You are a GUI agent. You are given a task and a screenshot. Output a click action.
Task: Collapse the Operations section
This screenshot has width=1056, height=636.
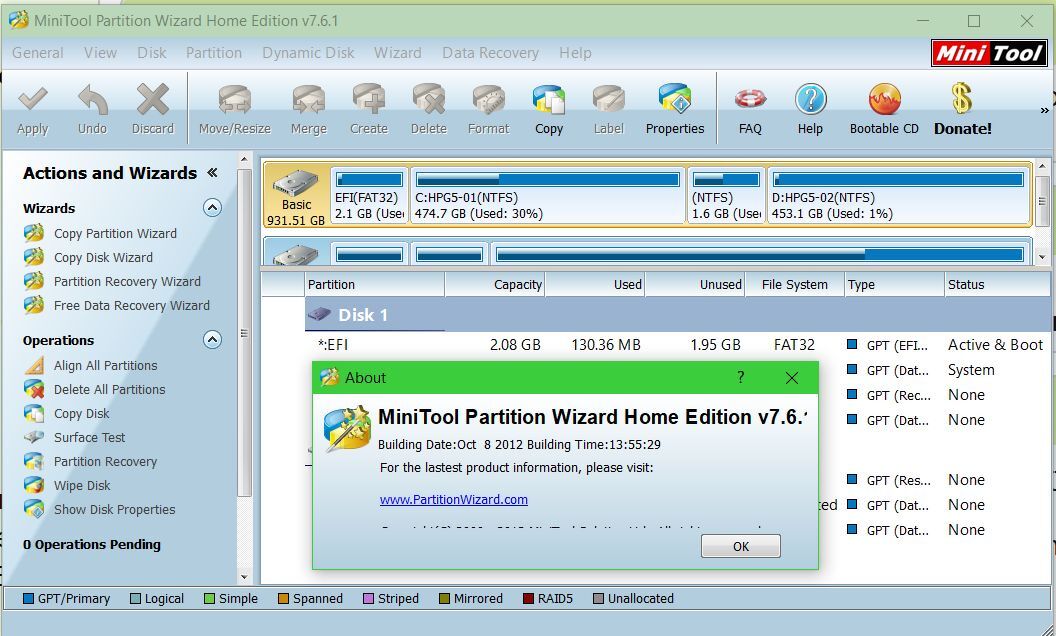(212, 340)
